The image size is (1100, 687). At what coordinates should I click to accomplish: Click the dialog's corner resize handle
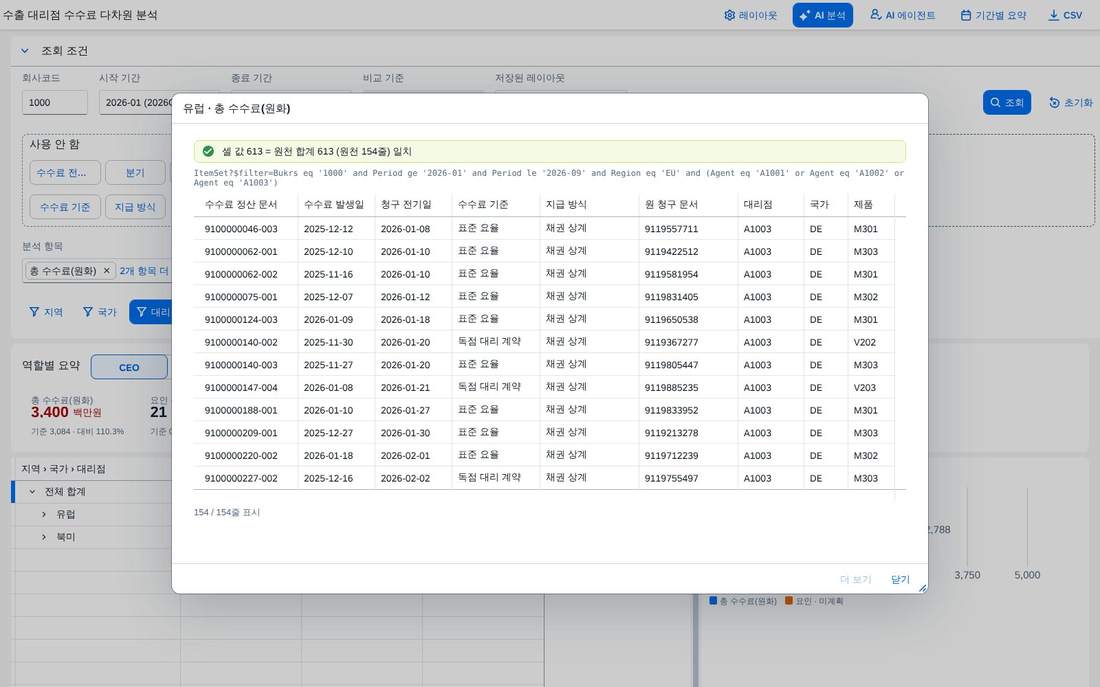(x=922, y=588)
